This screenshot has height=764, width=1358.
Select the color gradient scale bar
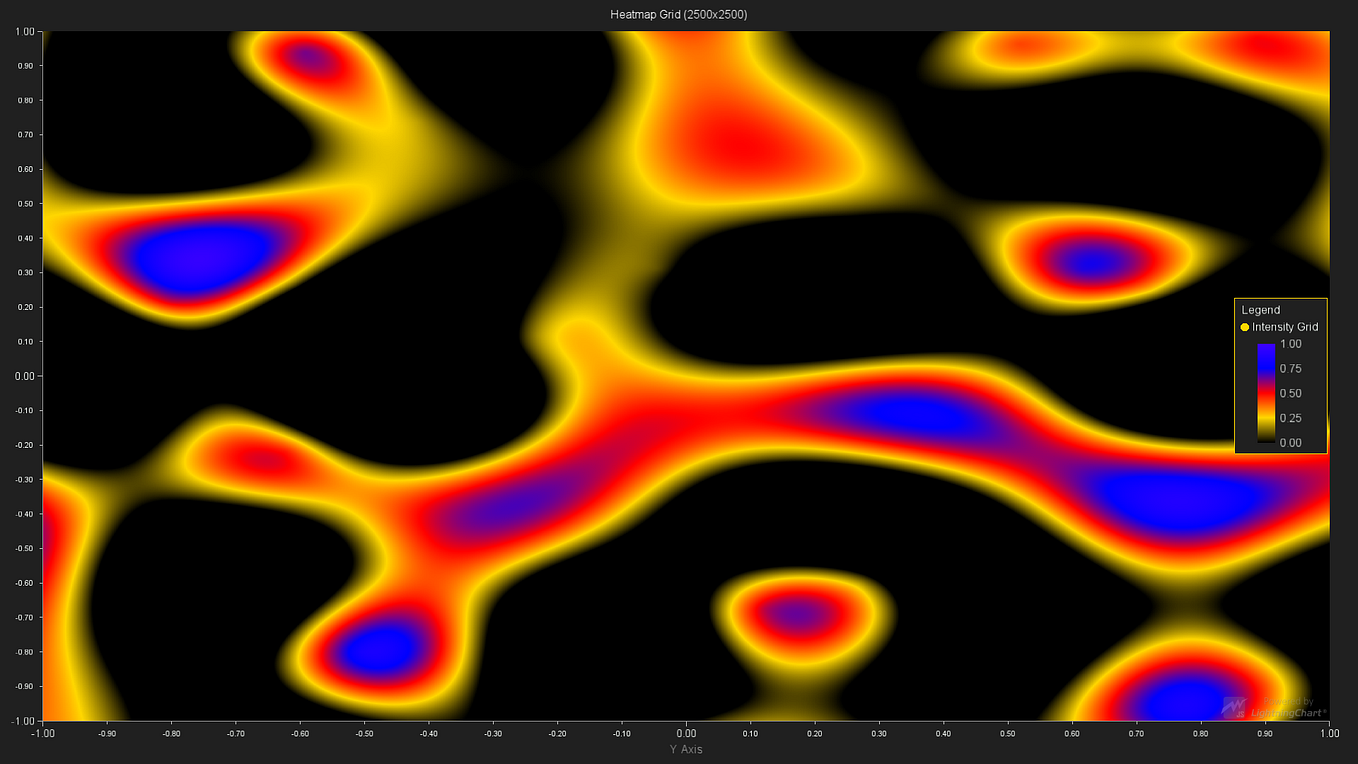click(1264, 393)
